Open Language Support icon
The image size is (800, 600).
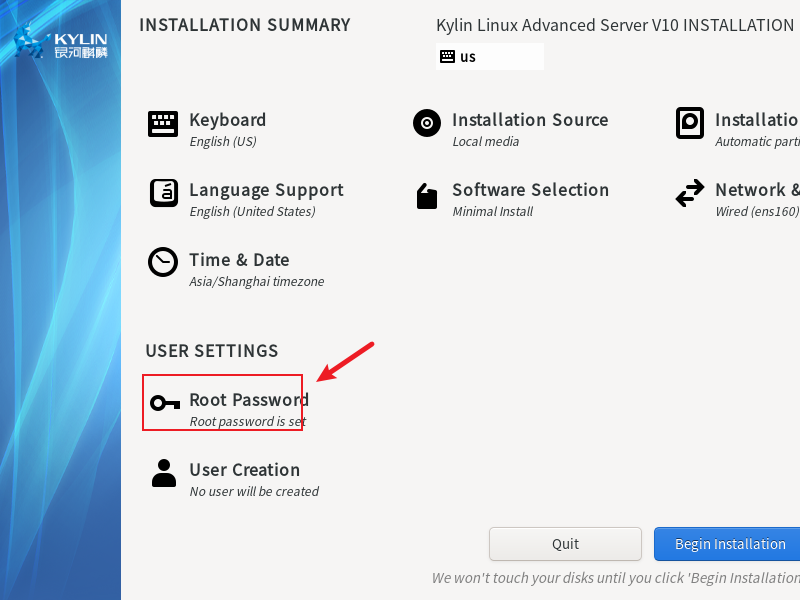(163, 193)
